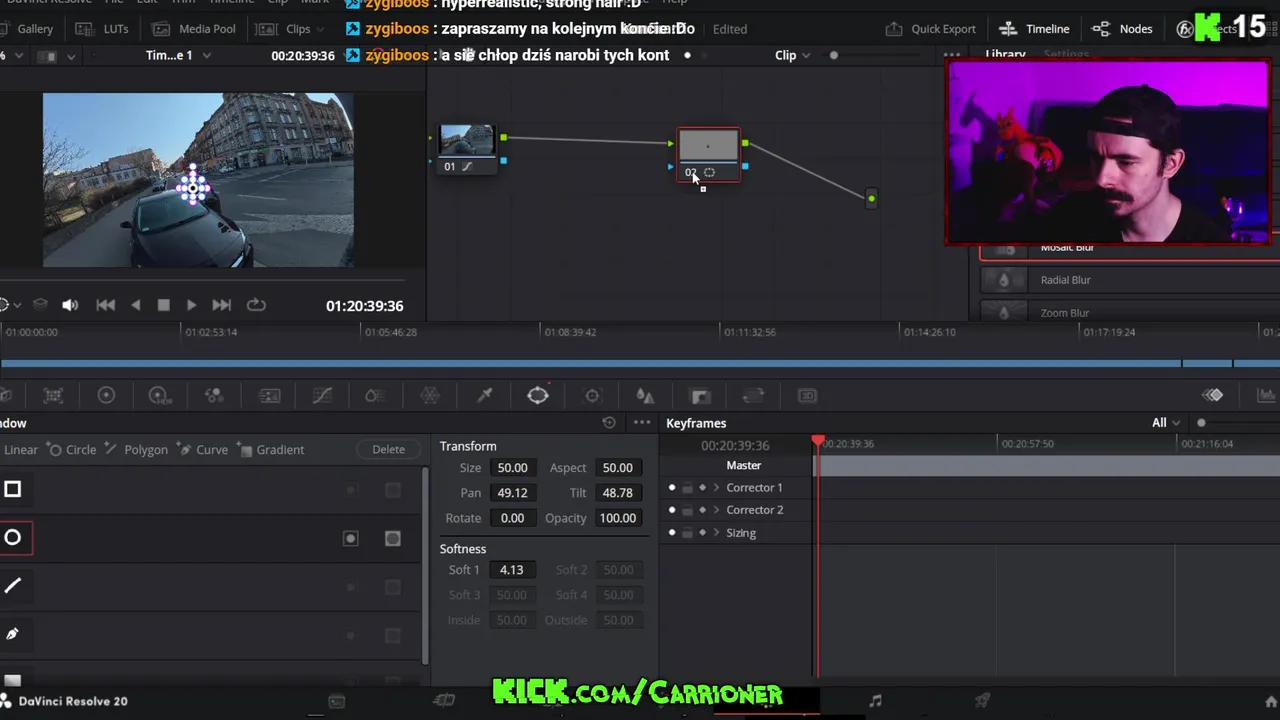The width and height of the screenshot is (1280, 720).
Task: Open the RGB Mixer palette
Action: point(214,396)
